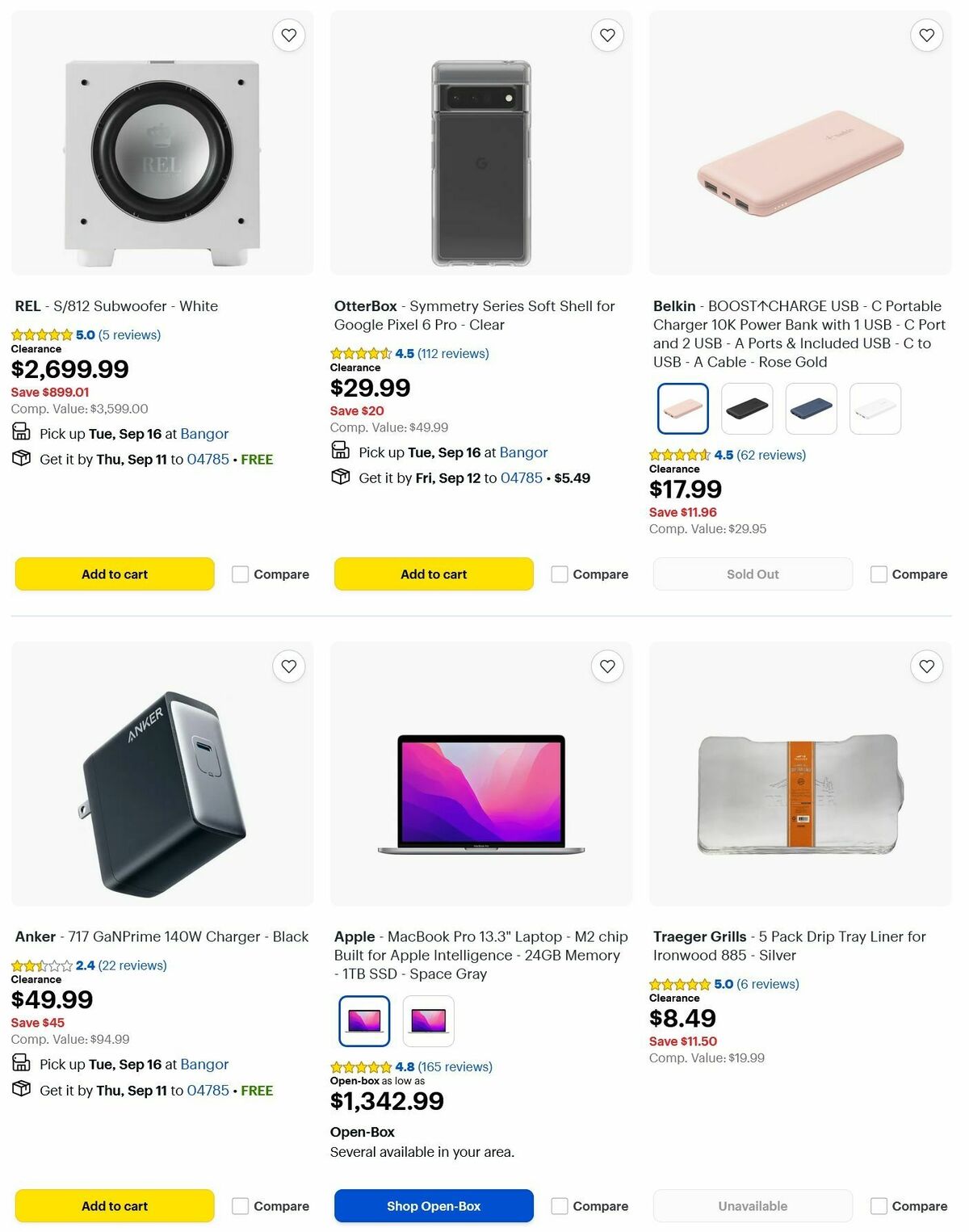This screenshot has width=969, height=1232.
Task: Click the store pickup icon on REL listing
Action: point(21,432)
